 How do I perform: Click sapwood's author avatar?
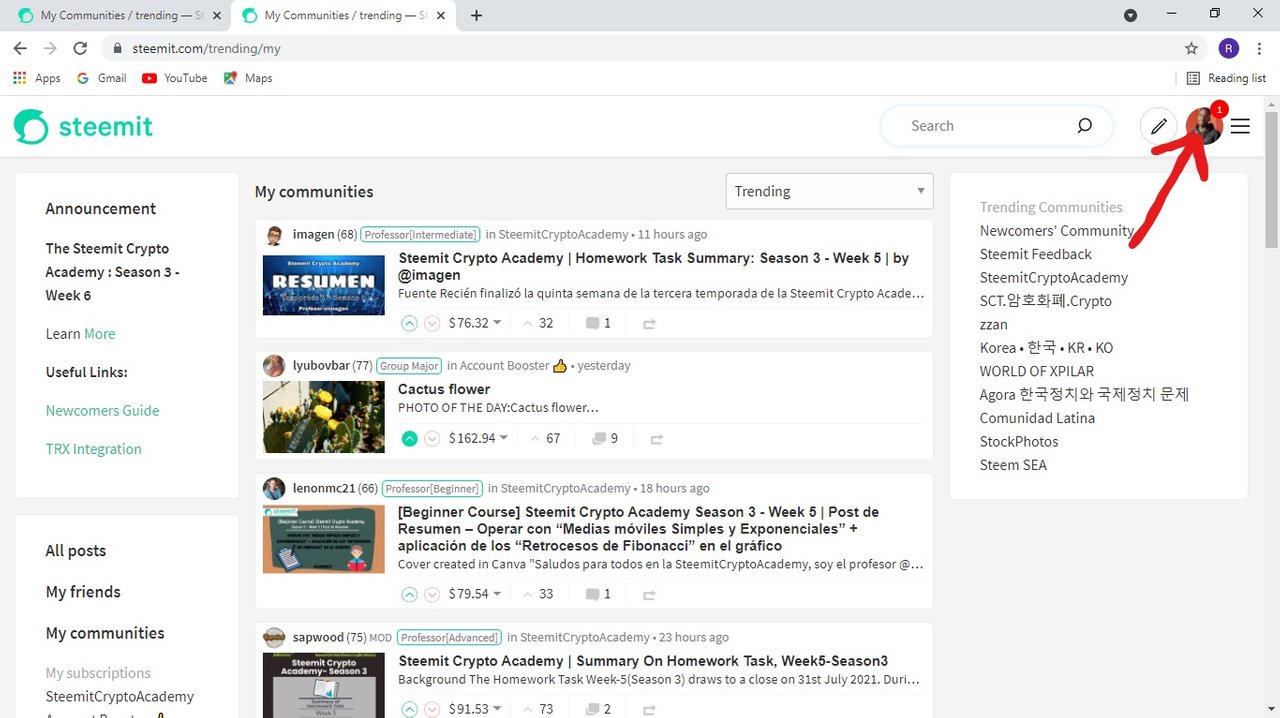[274, 637]
